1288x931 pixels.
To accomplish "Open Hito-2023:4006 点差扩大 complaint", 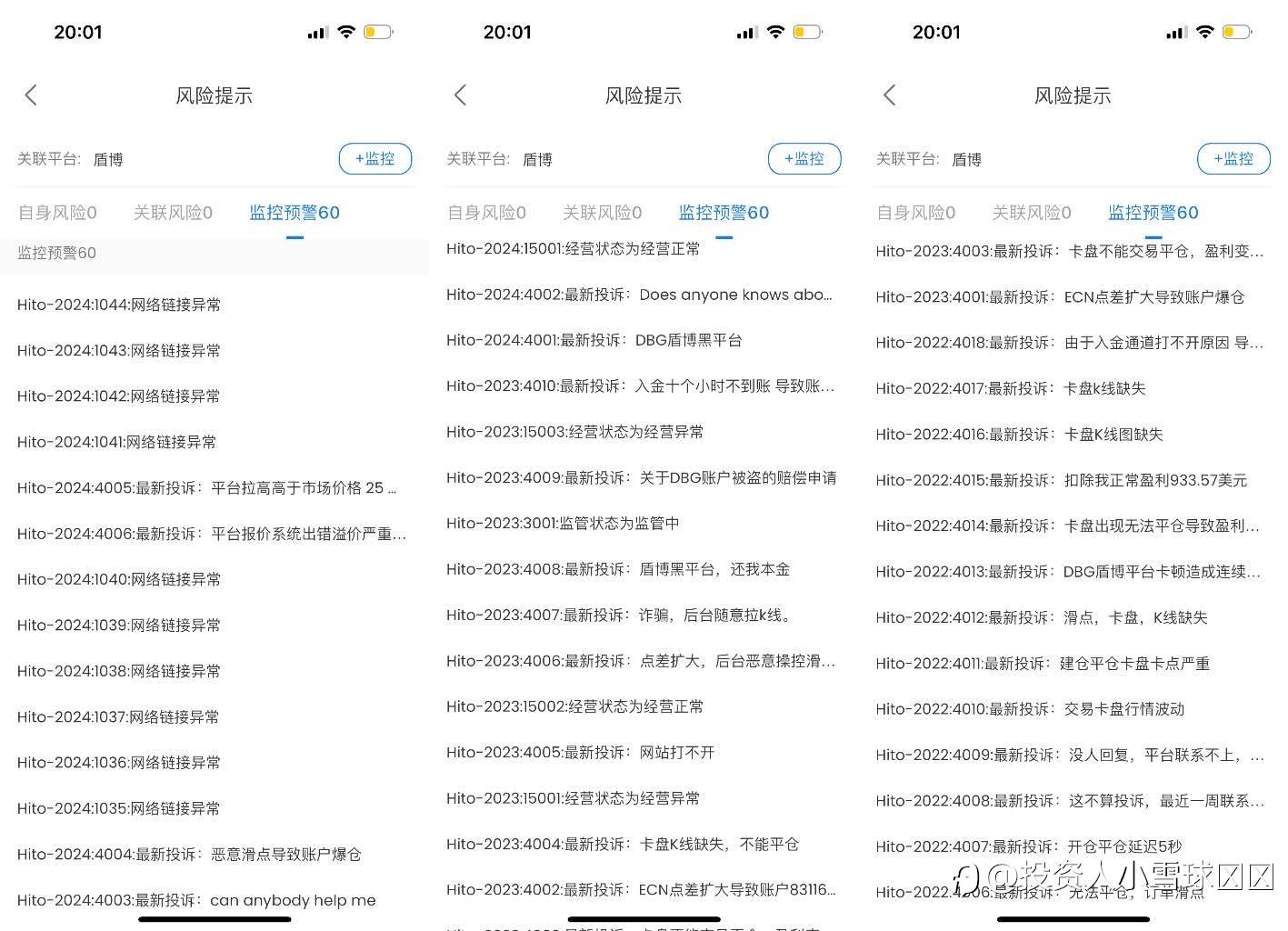I will tap(641, 661).
